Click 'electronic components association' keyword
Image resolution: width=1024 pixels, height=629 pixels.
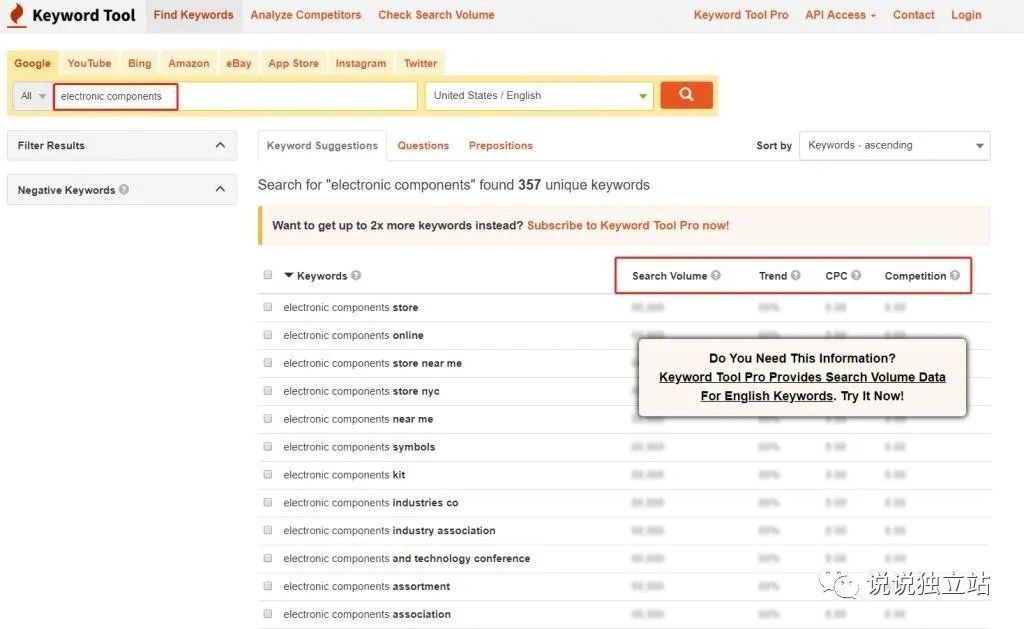pos(367,614)
